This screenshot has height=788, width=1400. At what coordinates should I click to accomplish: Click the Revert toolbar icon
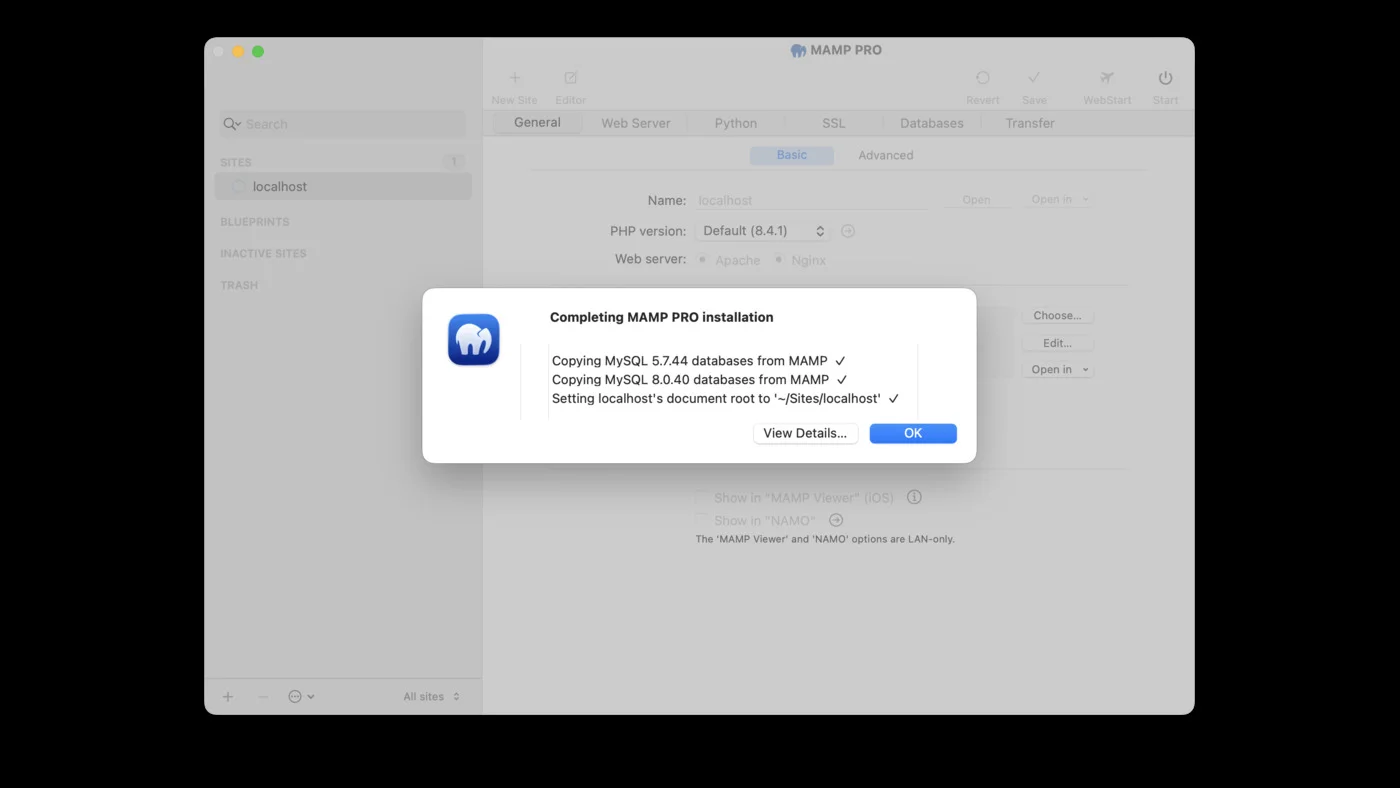tap(983, 78)
